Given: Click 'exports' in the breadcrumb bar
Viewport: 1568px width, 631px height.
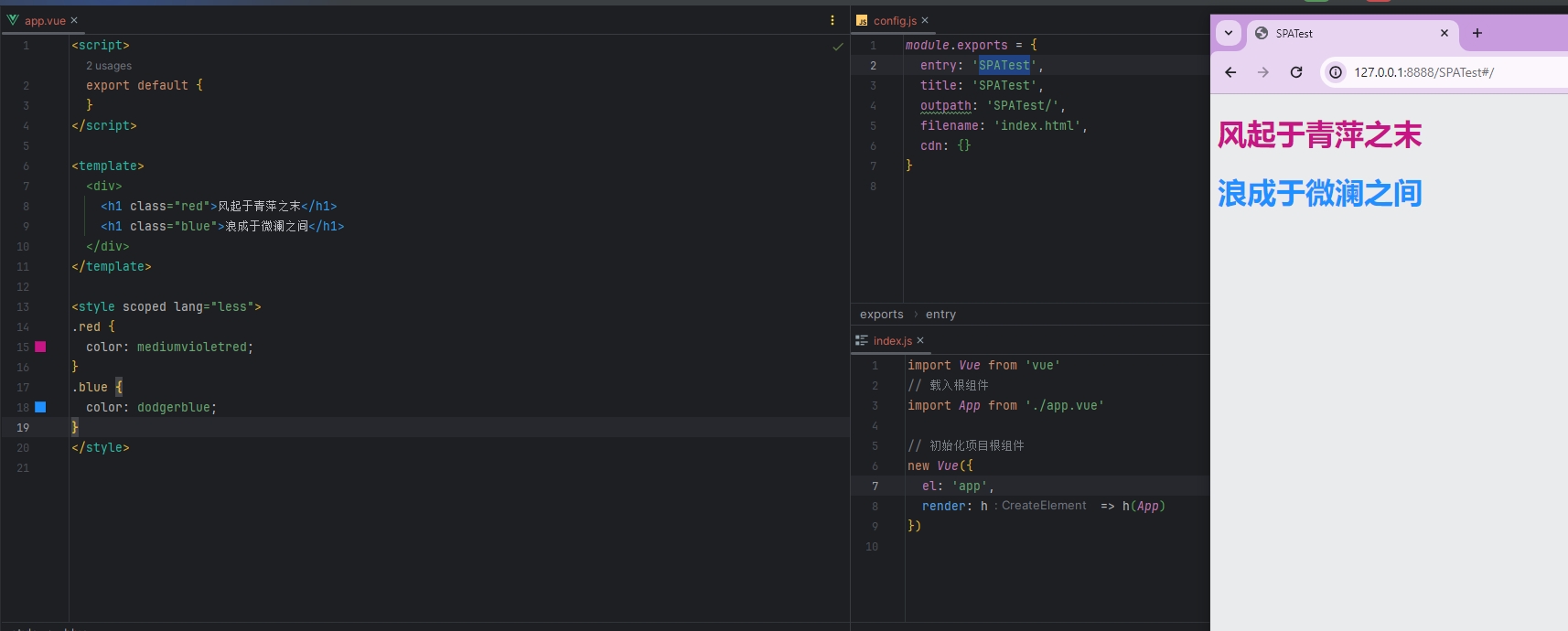Looking at the screenshot, I should point(881,315).
